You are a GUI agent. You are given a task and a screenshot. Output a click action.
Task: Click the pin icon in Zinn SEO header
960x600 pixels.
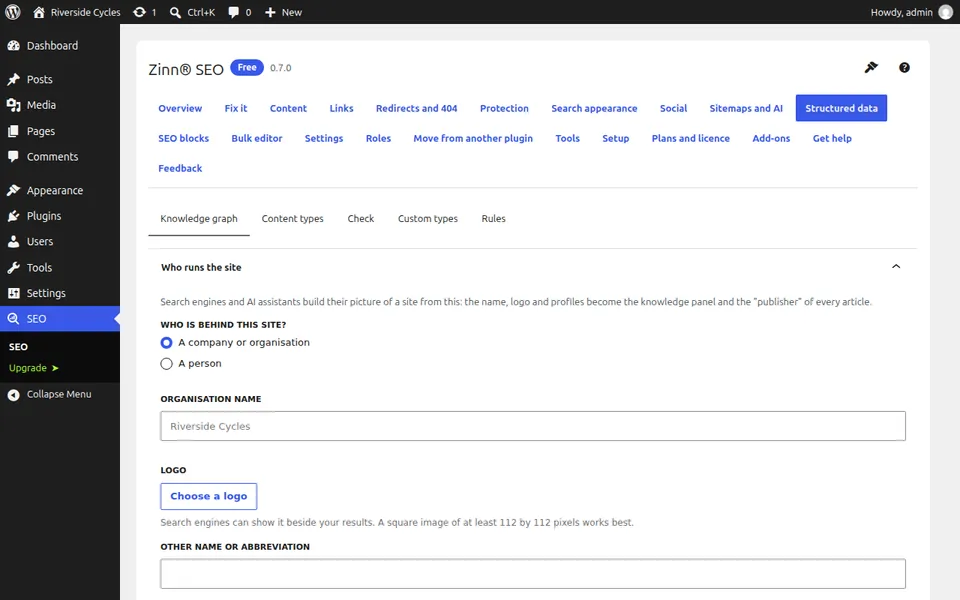pos(871,67)
